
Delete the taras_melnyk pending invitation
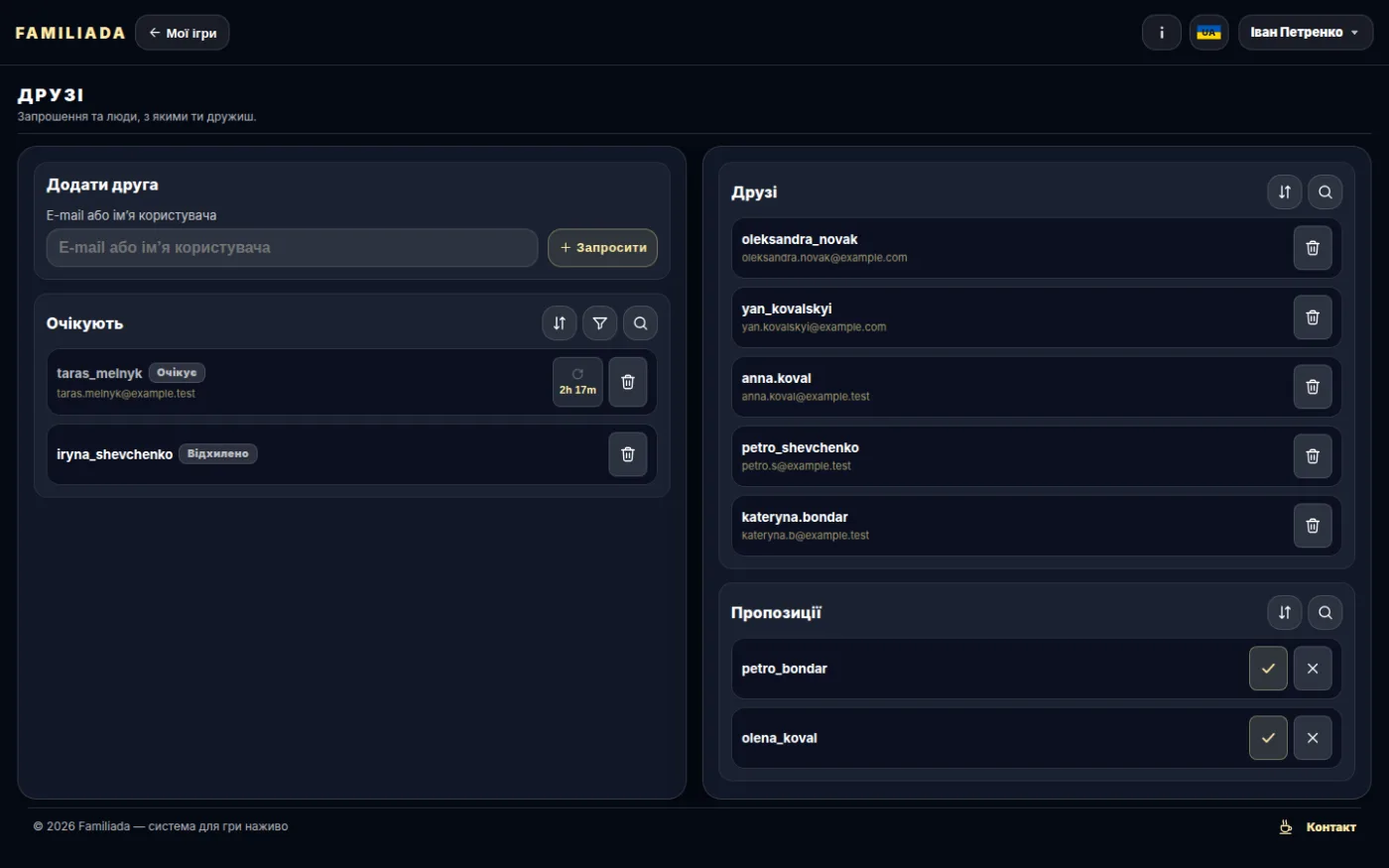click(x=628, y=382)
